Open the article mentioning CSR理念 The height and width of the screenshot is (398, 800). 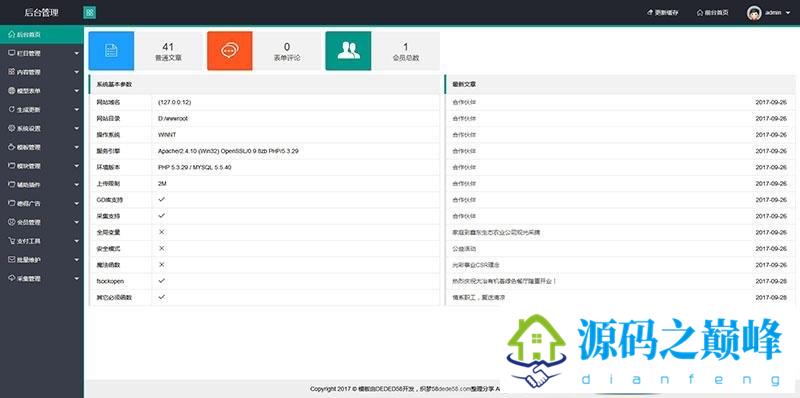click(x=476, y=265)
